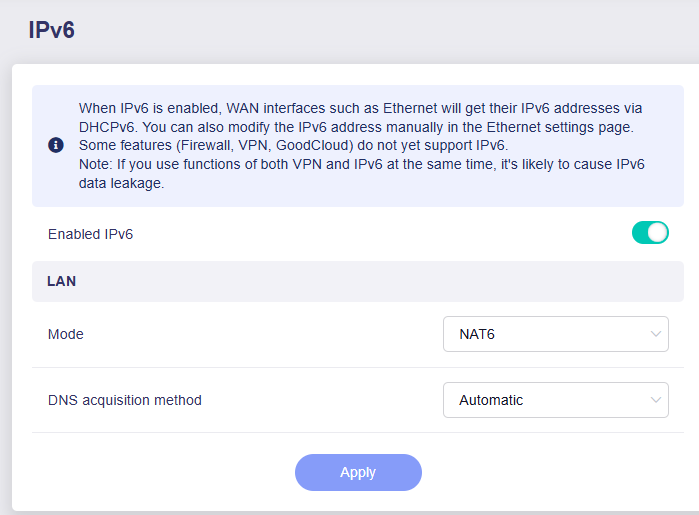Click the chevron arrow beside Automatic

pyautogui.click(x=655, y=400)
